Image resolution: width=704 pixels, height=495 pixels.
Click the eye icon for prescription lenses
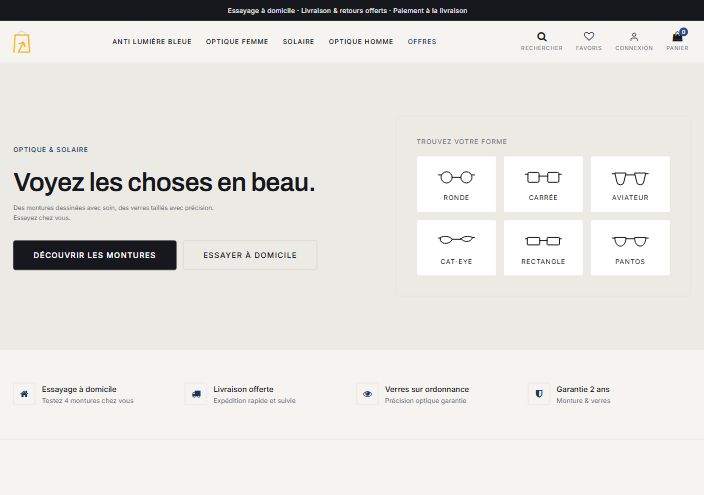367,394
